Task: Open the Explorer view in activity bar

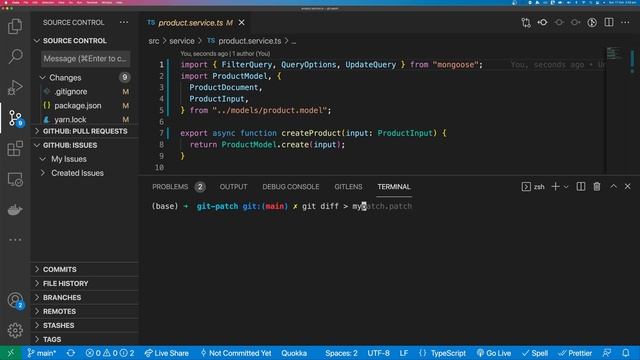Action: pos(15,26)
